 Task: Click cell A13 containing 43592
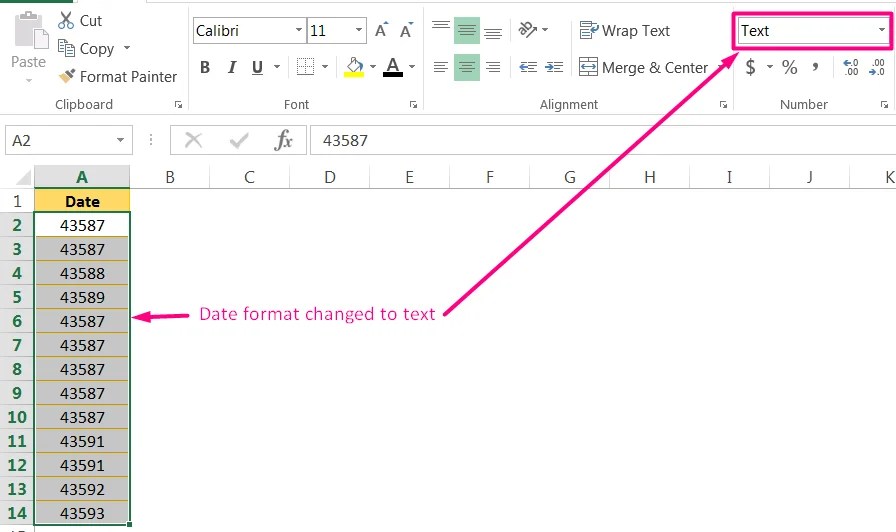point(82,489)
